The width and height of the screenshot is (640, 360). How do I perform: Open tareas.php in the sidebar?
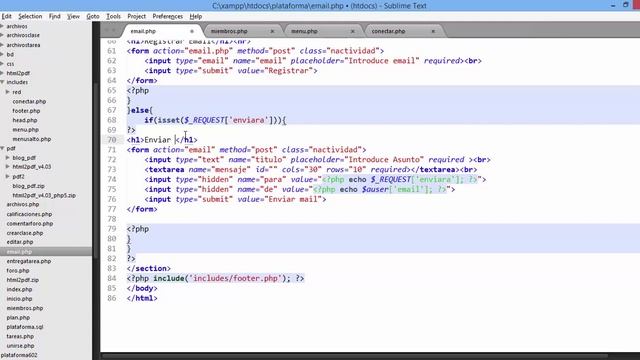tap(20, 336)
